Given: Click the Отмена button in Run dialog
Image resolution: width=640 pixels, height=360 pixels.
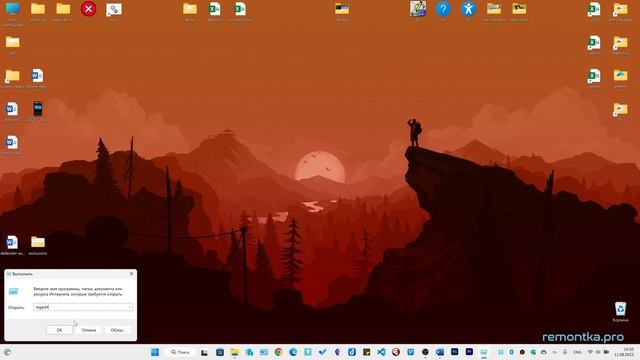Looking at the screenshot, I should point(89,330).
